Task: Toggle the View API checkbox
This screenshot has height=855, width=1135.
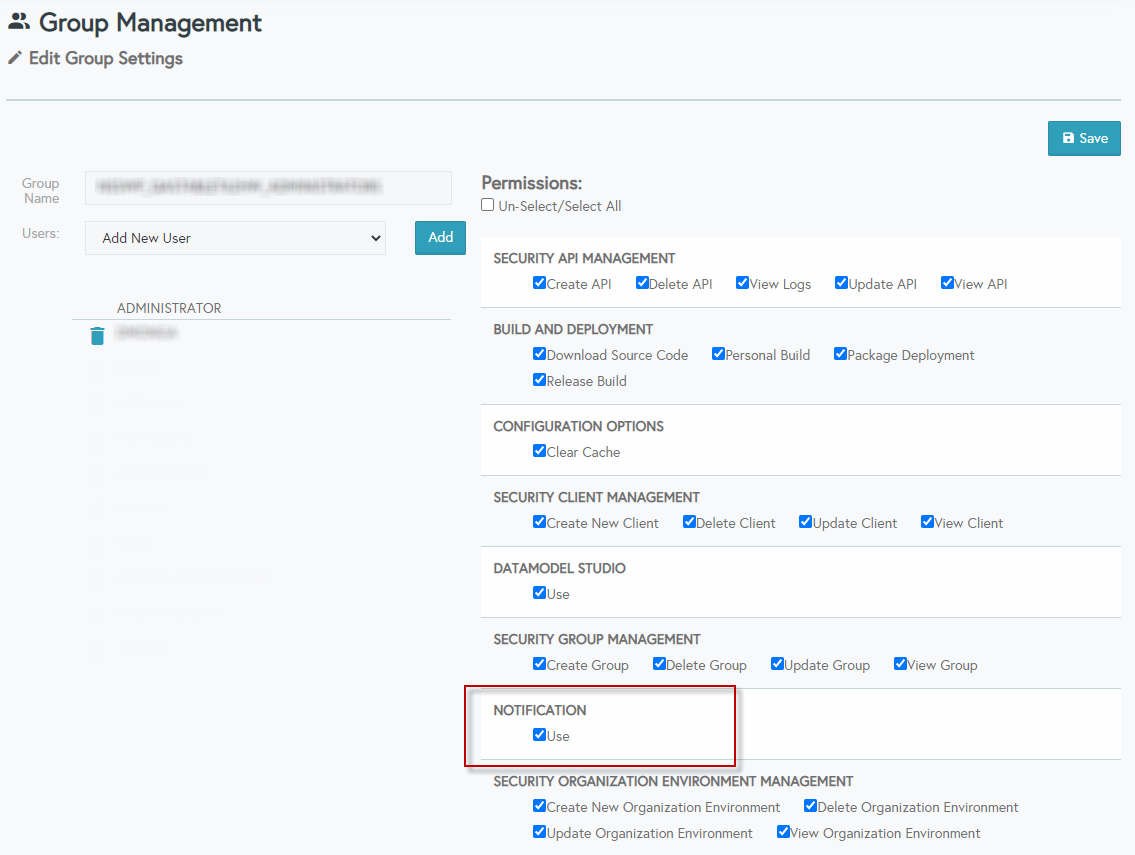Action: coord(947,282)
